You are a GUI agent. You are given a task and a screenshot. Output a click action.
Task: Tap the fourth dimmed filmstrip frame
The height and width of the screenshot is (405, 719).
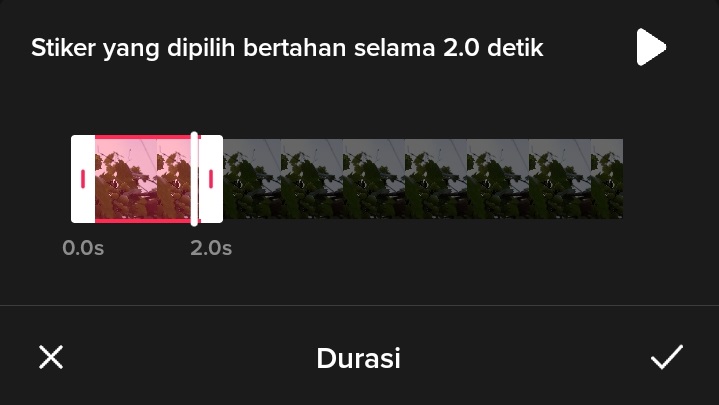click(436, 179)
